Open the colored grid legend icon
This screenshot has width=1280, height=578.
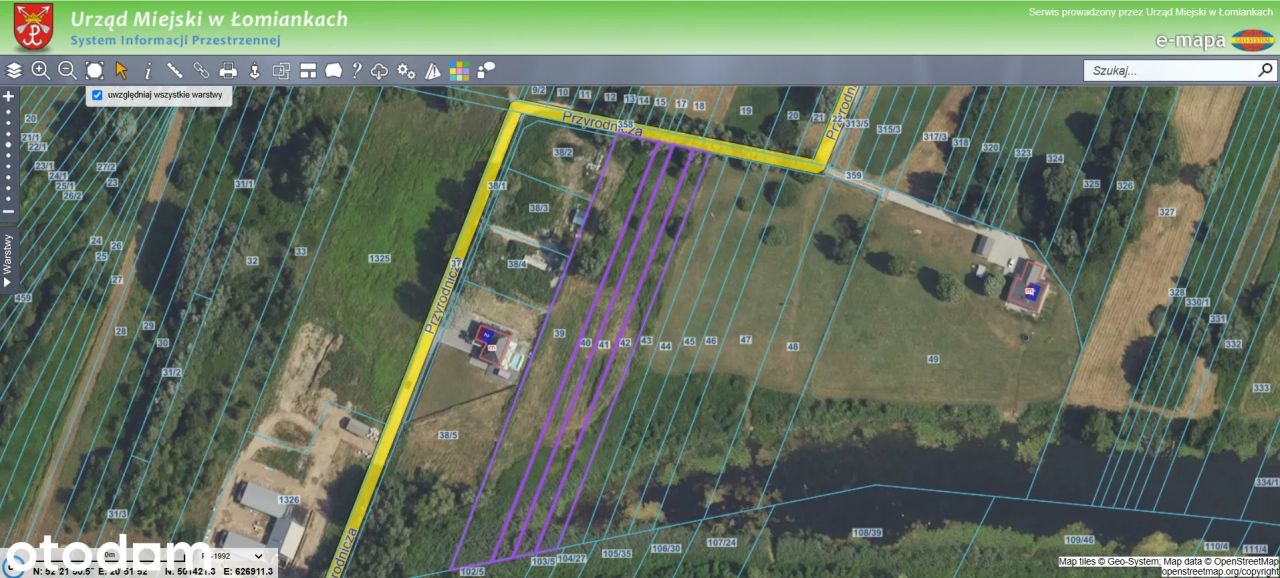point(459,70)
